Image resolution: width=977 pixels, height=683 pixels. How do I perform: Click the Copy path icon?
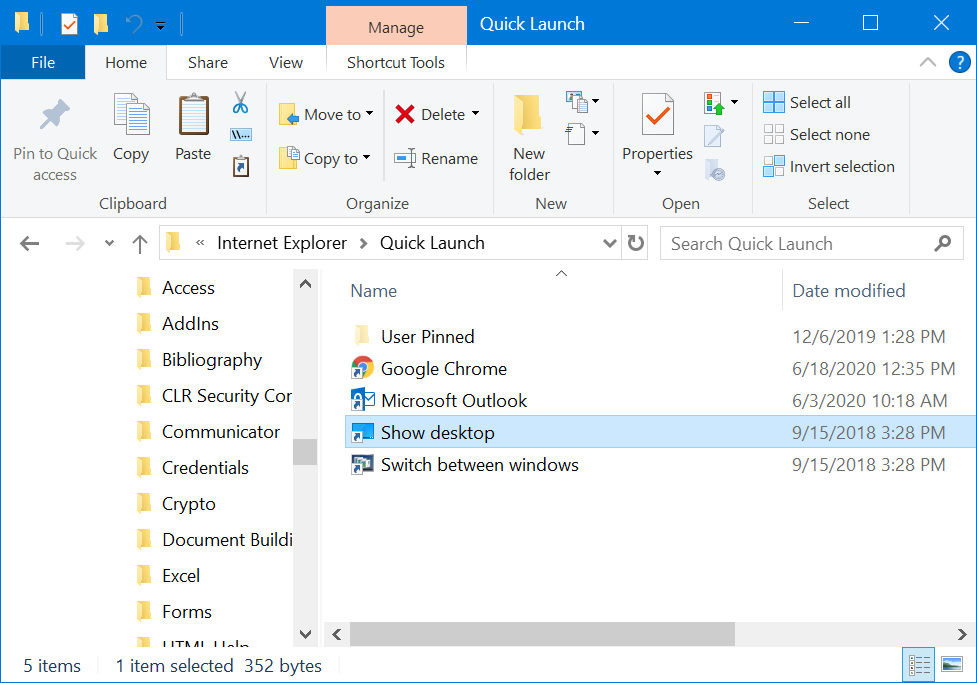[240, 135]
